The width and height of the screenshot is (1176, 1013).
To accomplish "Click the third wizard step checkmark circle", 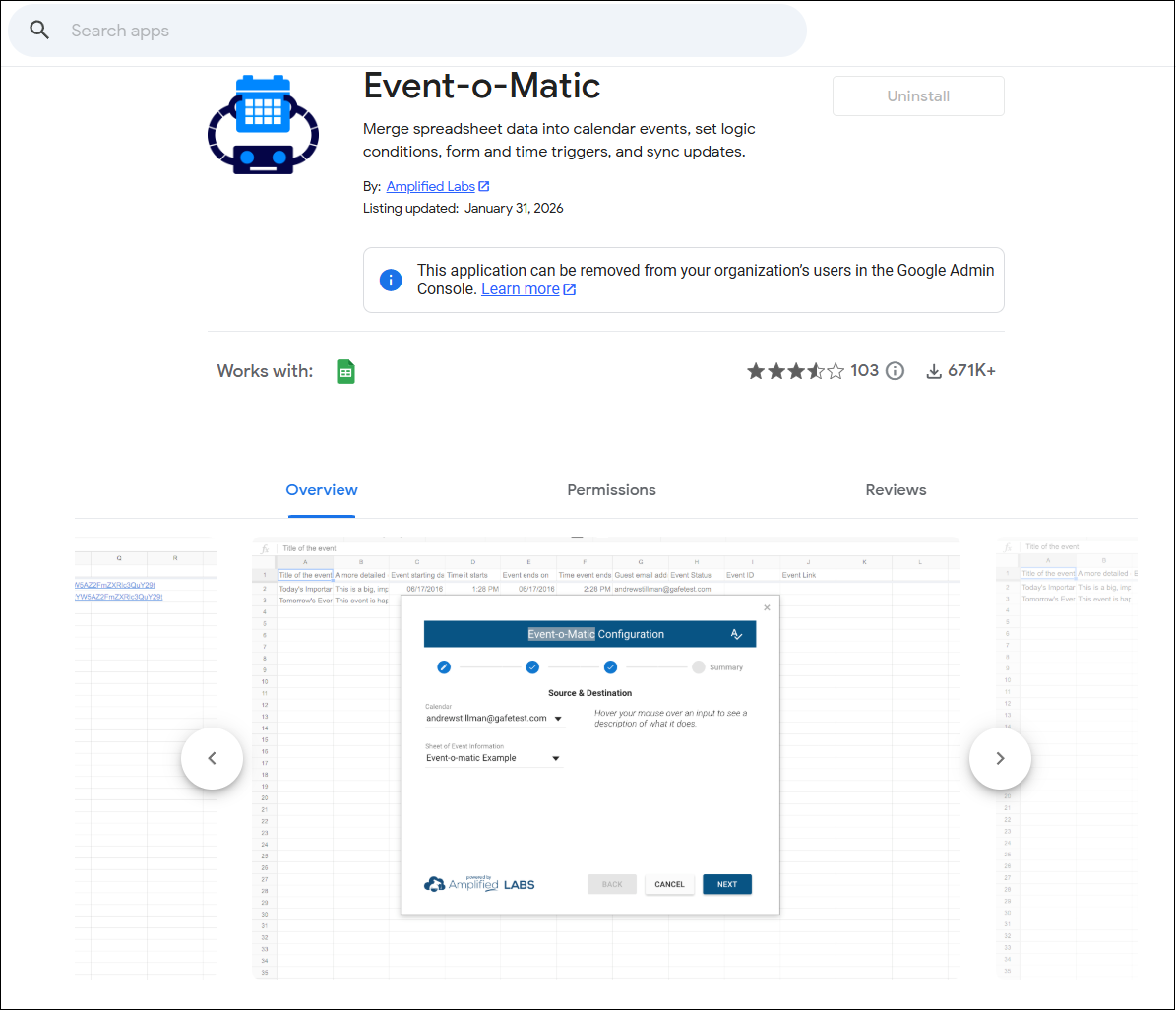I will [610, 667].
